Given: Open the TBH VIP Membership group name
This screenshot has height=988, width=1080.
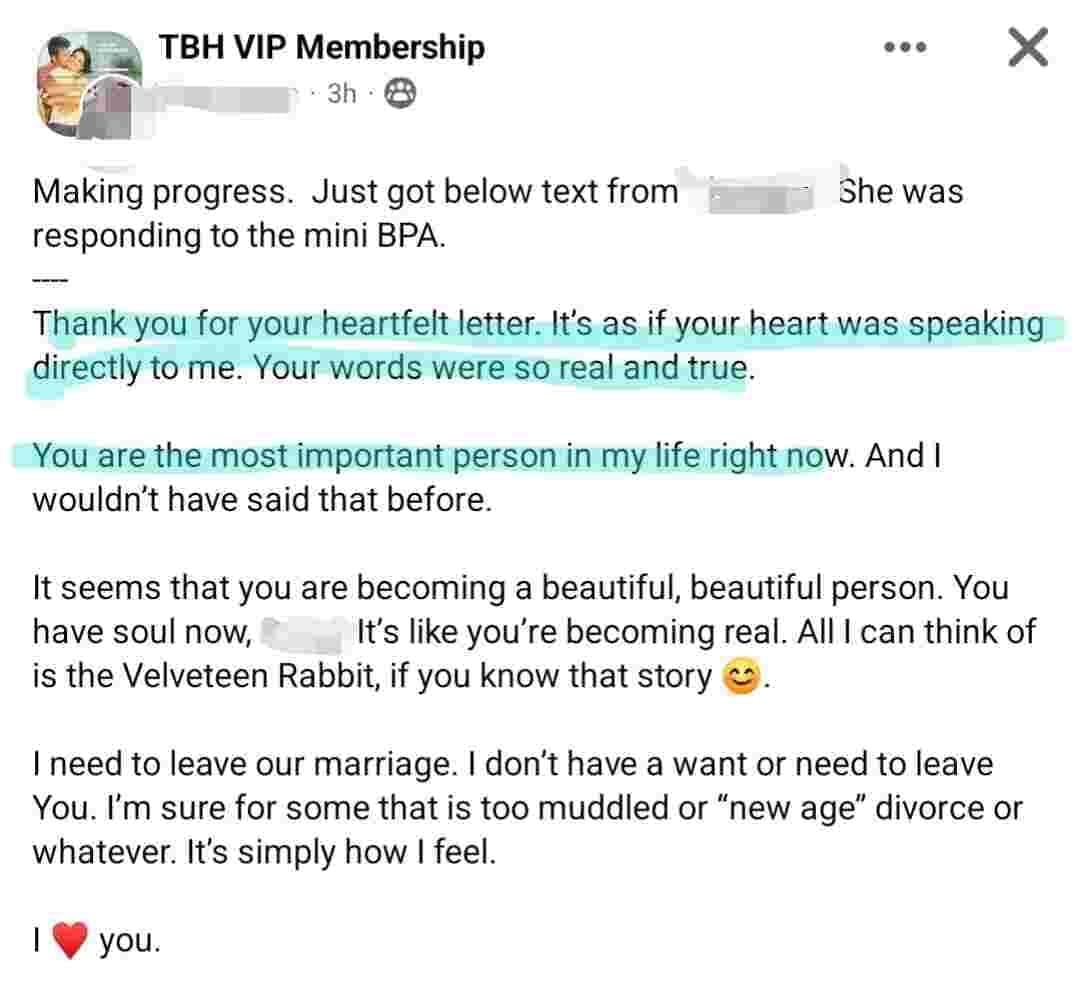Looking at the screenshot, I should (x=322, y=47).
